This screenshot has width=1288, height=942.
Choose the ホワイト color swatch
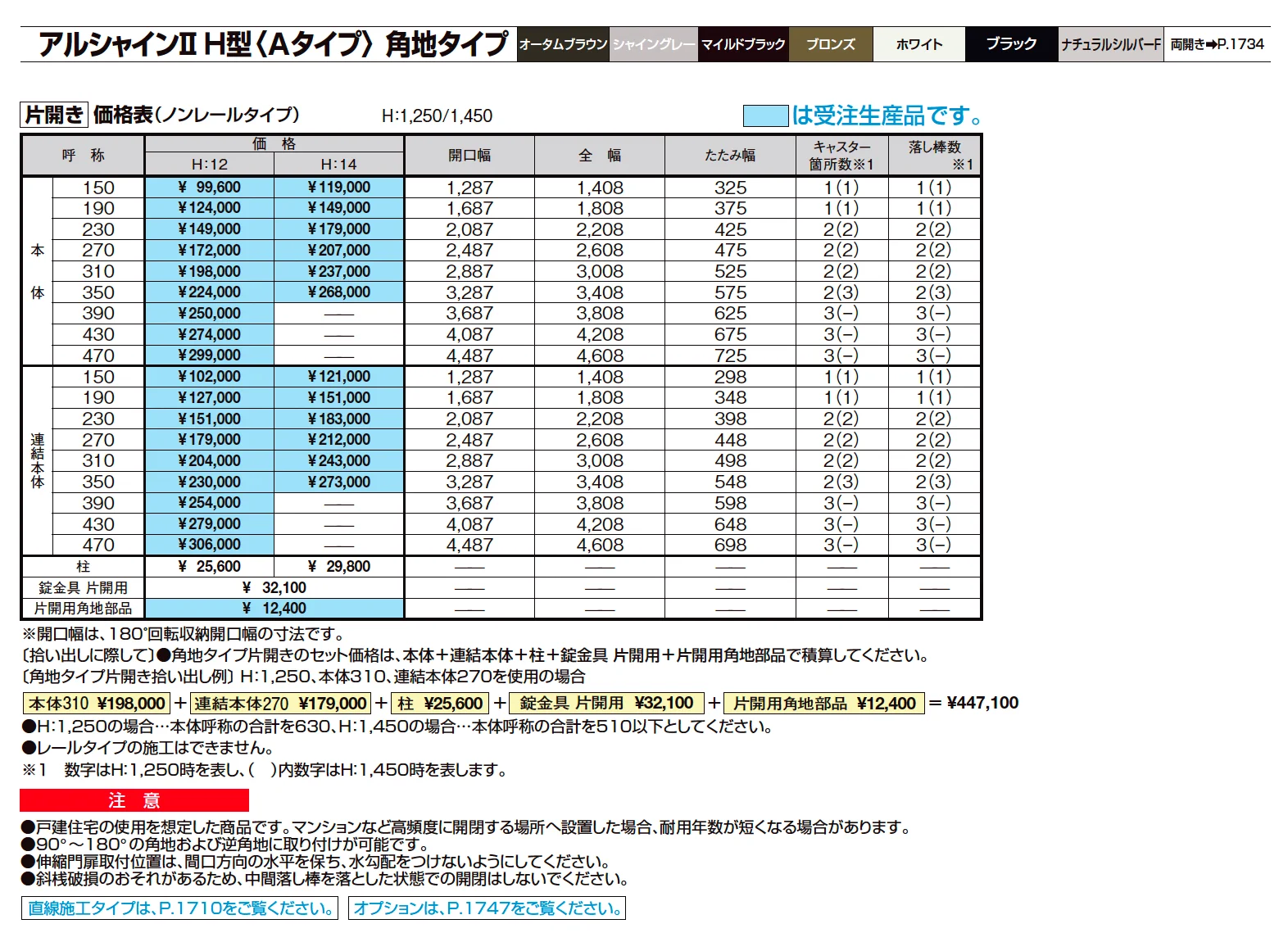[919, 44]
